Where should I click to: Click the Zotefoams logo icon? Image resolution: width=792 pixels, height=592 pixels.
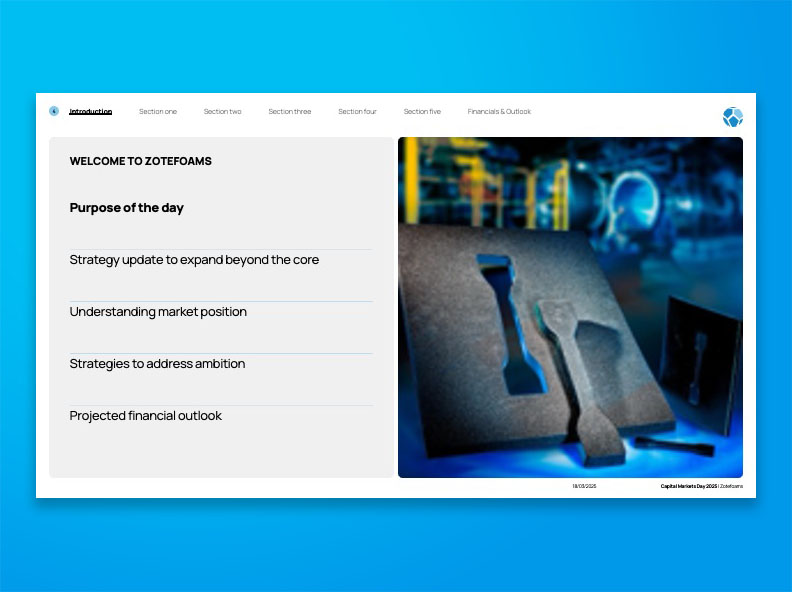(x=732, y=117)
